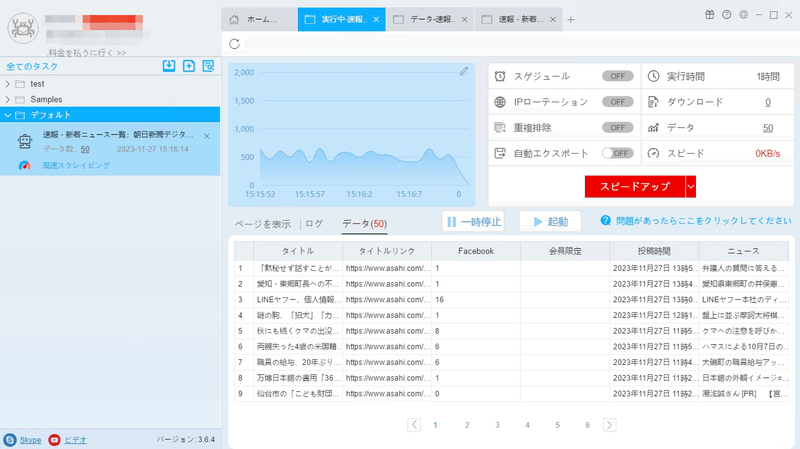Click the IP rotation globe icon
Viewport: 800px width, 449px height.
tap(500, 102)
